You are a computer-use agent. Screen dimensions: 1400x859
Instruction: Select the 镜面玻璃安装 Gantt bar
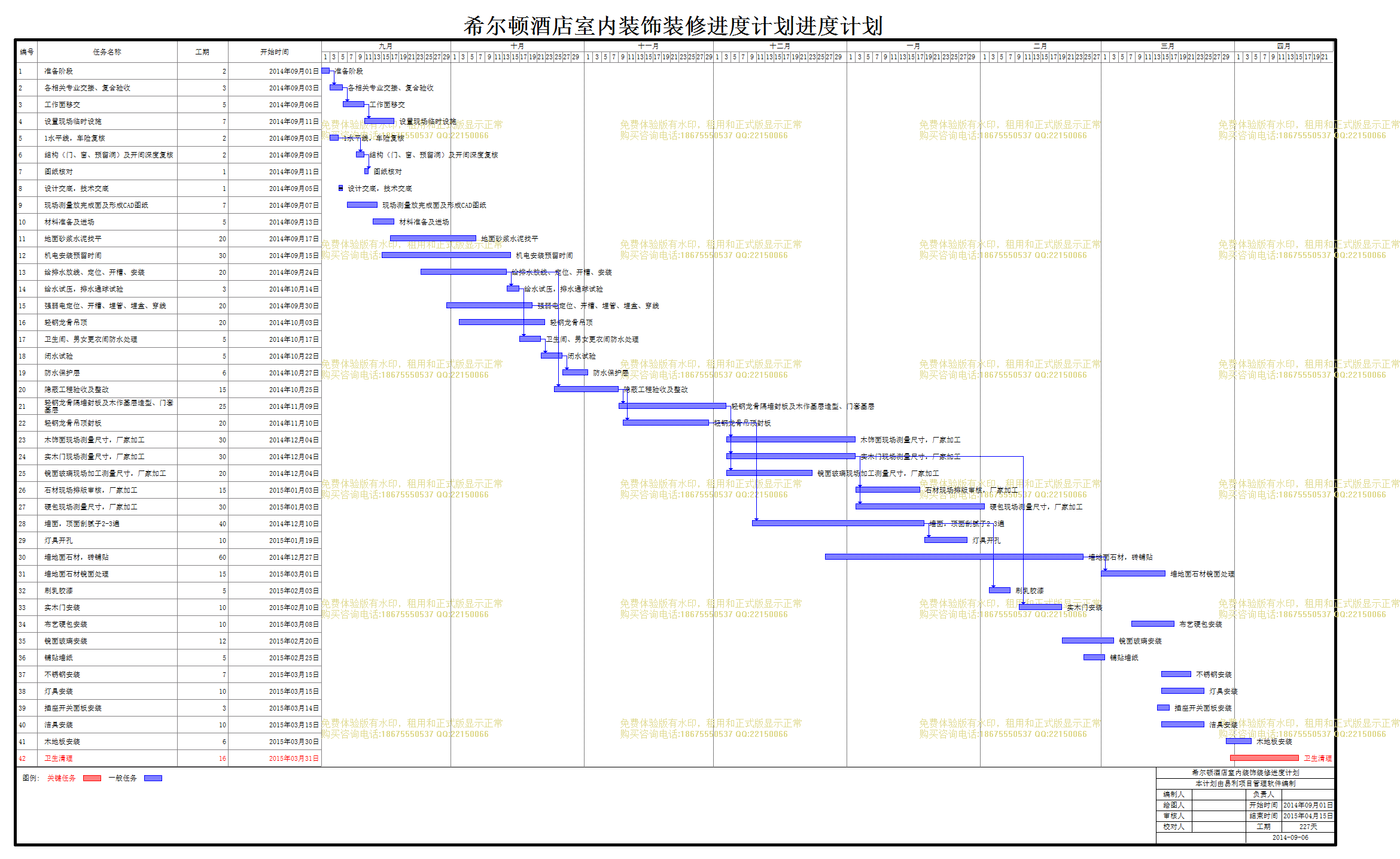coord(1088,641)
